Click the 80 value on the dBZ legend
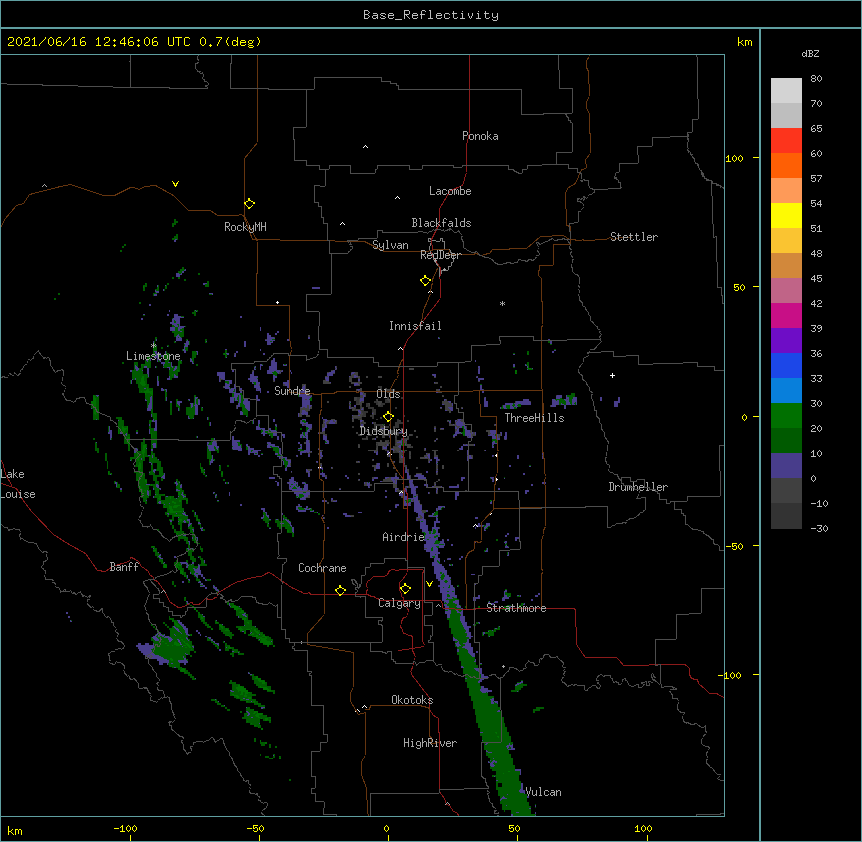This screenshot has width=862, height=842. (x=816, y=79)
